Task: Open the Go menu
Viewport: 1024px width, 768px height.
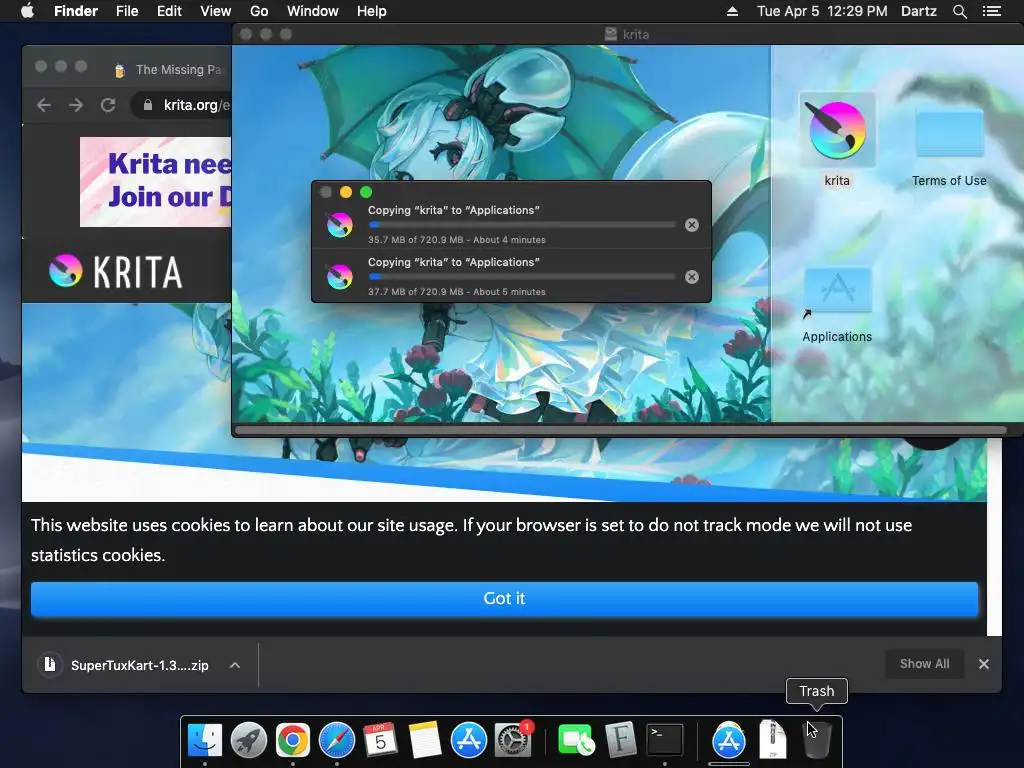Action: pyautogui.click(x=259, y=11)
